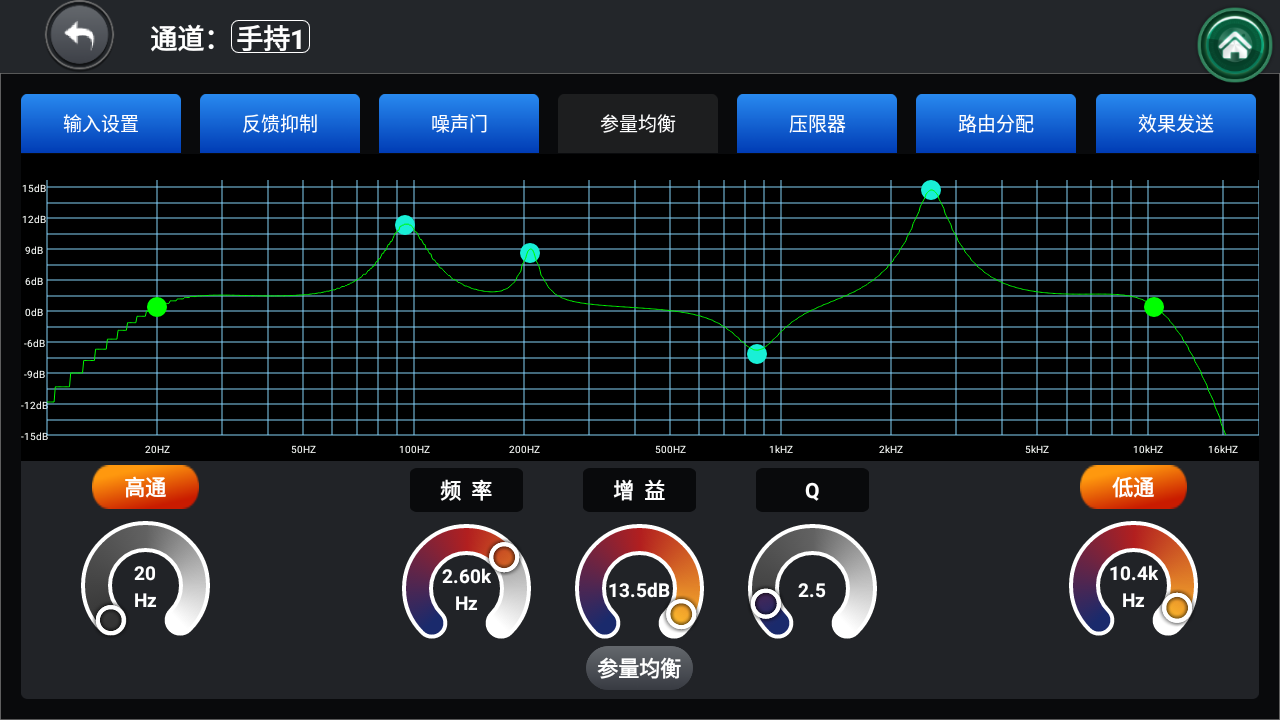Switch to the 压限器 tab

(x=817, y=124)
